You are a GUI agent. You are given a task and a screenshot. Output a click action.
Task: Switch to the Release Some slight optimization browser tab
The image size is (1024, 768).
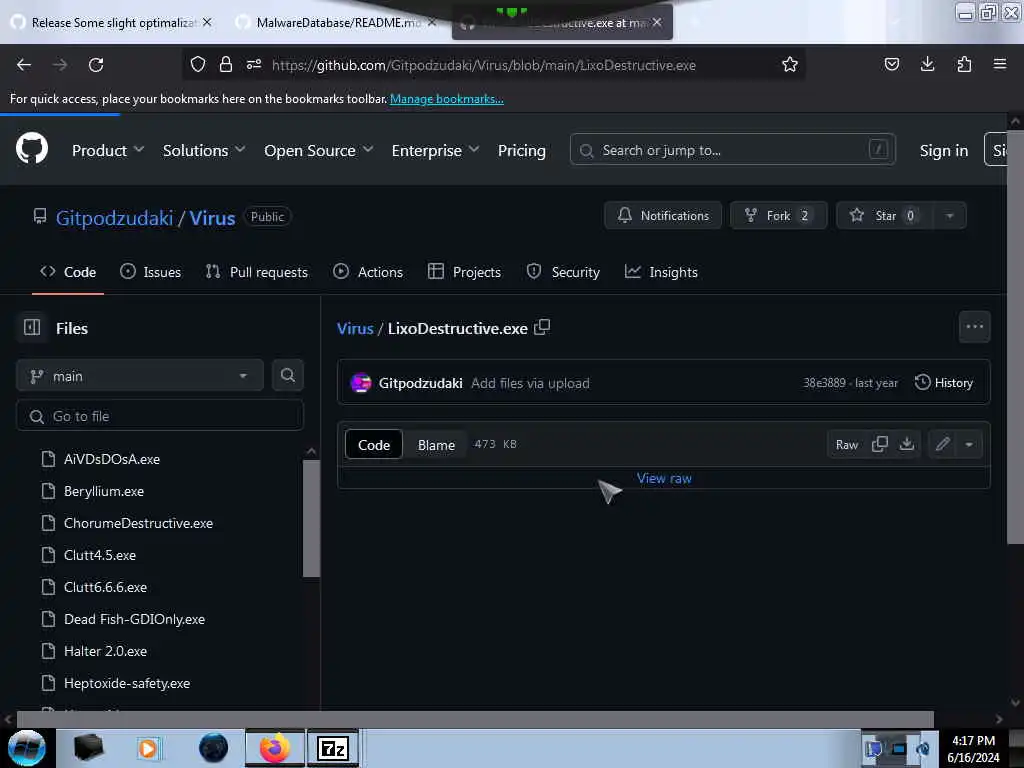(113, 22)
